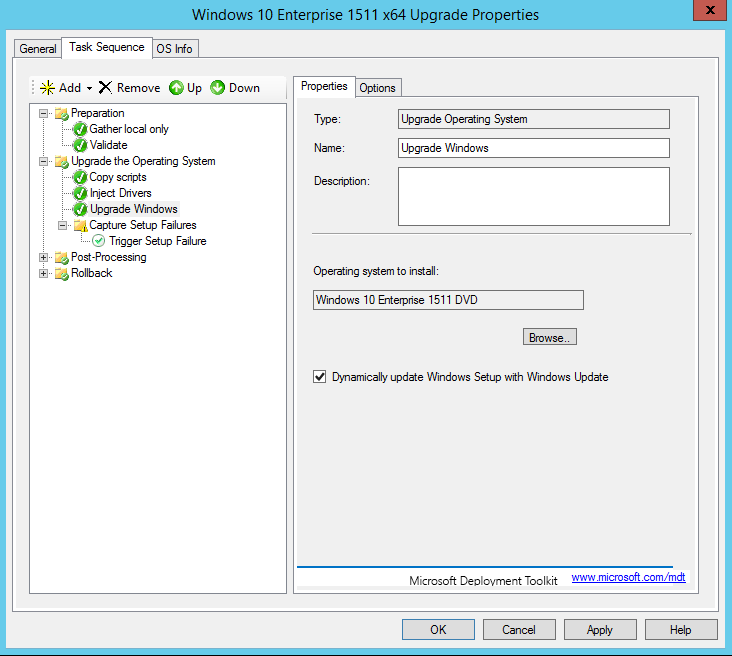Image resolution: width=732 pixels, height=656 pixels.
Task: Select the Post-Processing group label
Action: pyautogui.click(x=109, y=257)
